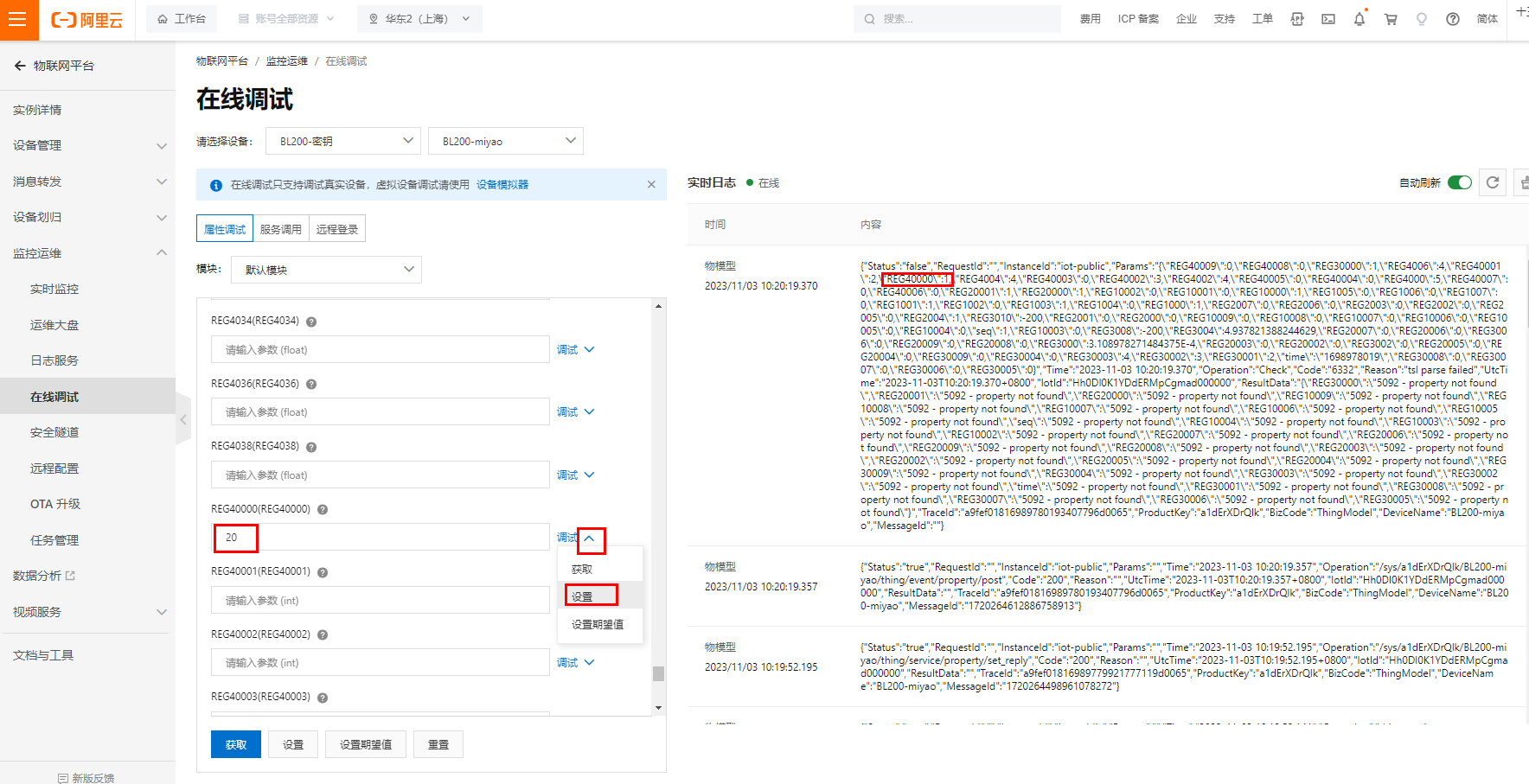Open the shopping cart icon

(1391, 19)
